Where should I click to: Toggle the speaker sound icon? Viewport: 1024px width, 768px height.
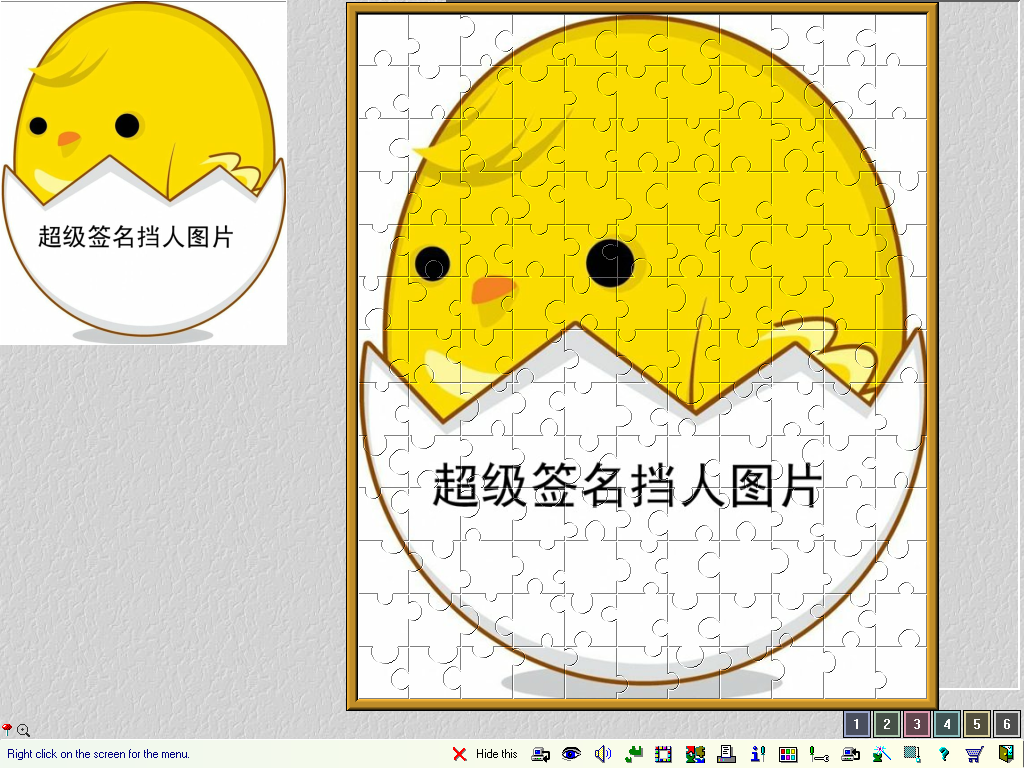click(x=603, y=754)
